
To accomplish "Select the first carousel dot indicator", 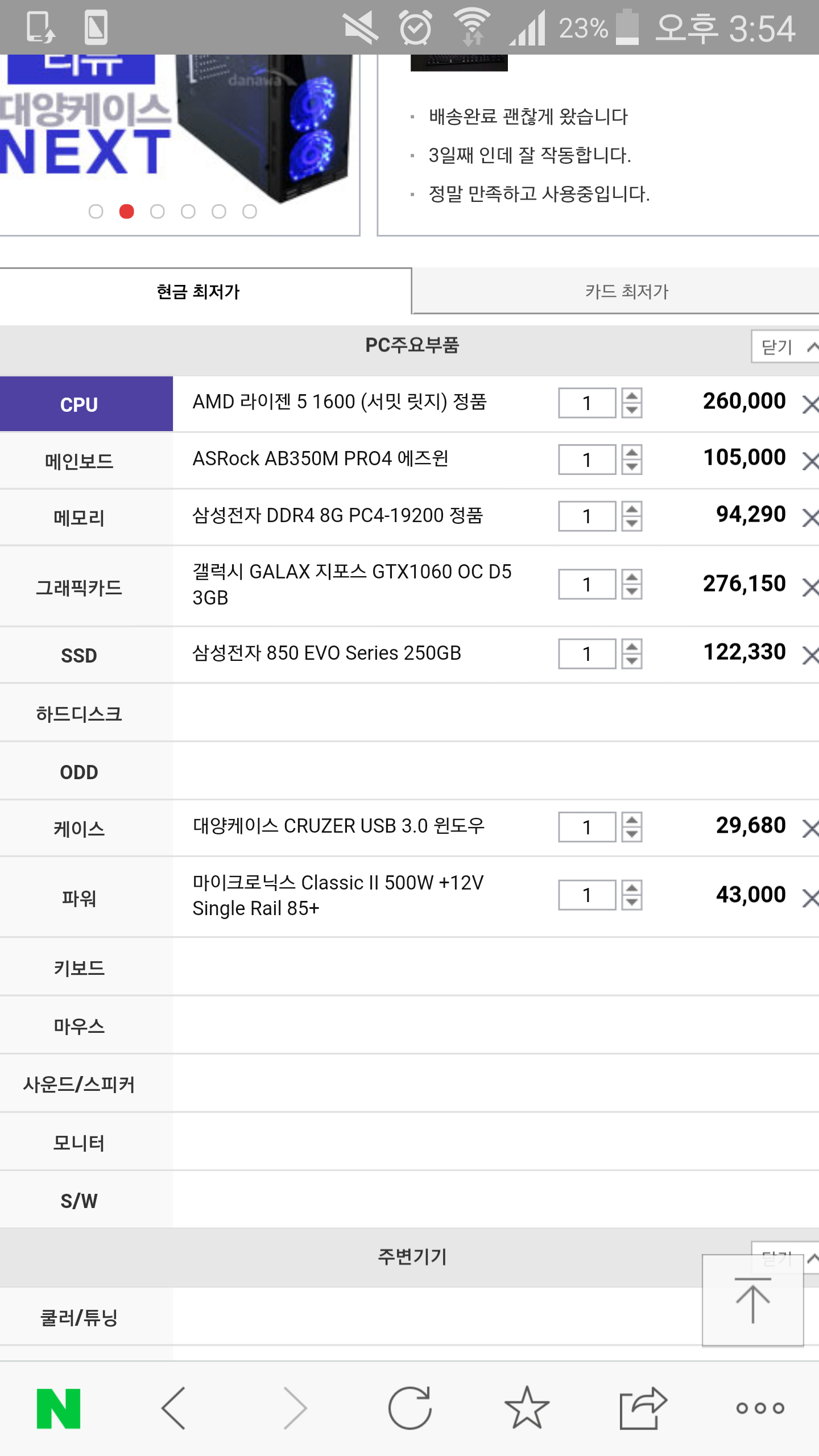I will [x=96, y=212].
